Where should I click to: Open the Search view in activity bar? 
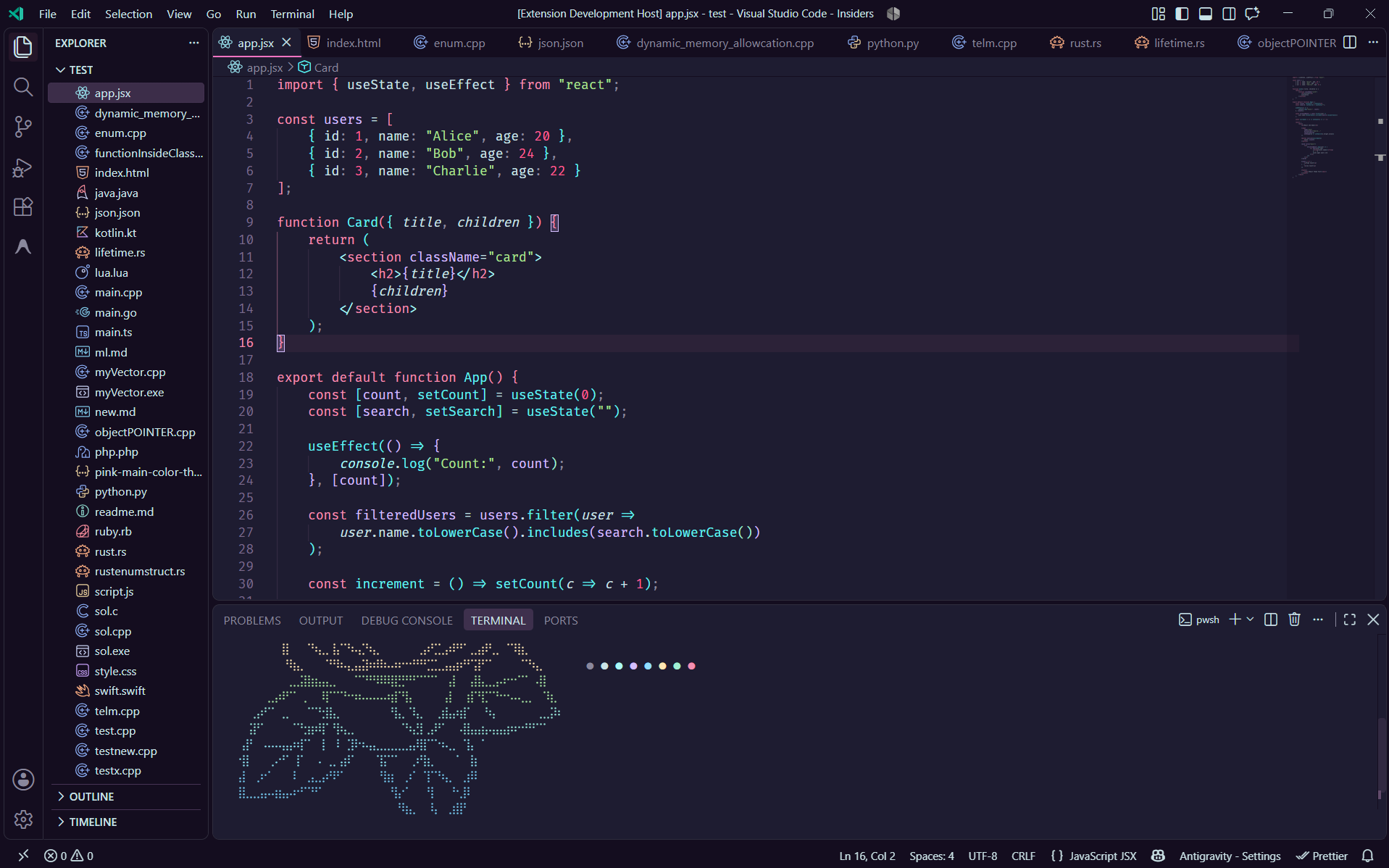pos(23,88)
